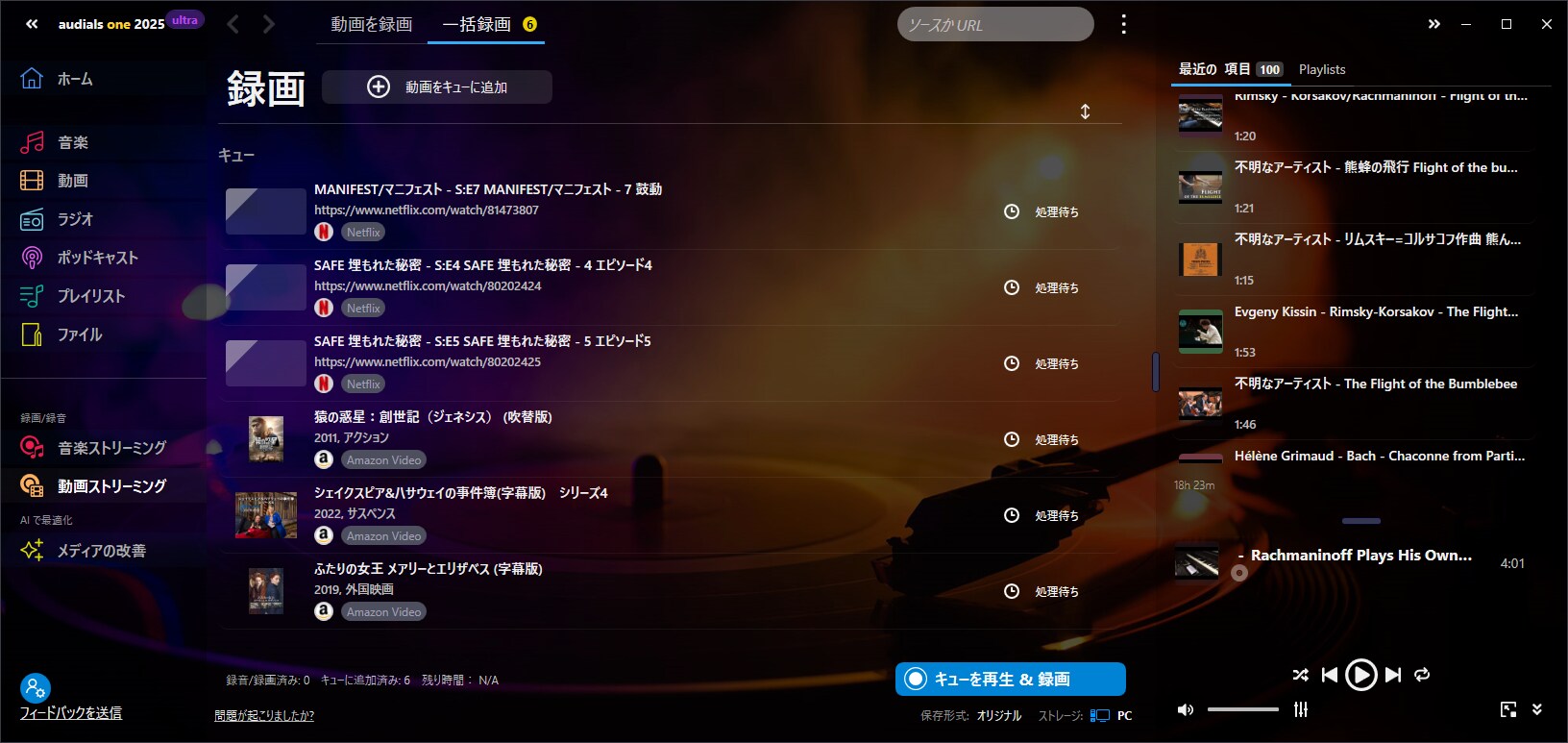Click the 猿の惑星 poster thumbnail

pos(266,439)
